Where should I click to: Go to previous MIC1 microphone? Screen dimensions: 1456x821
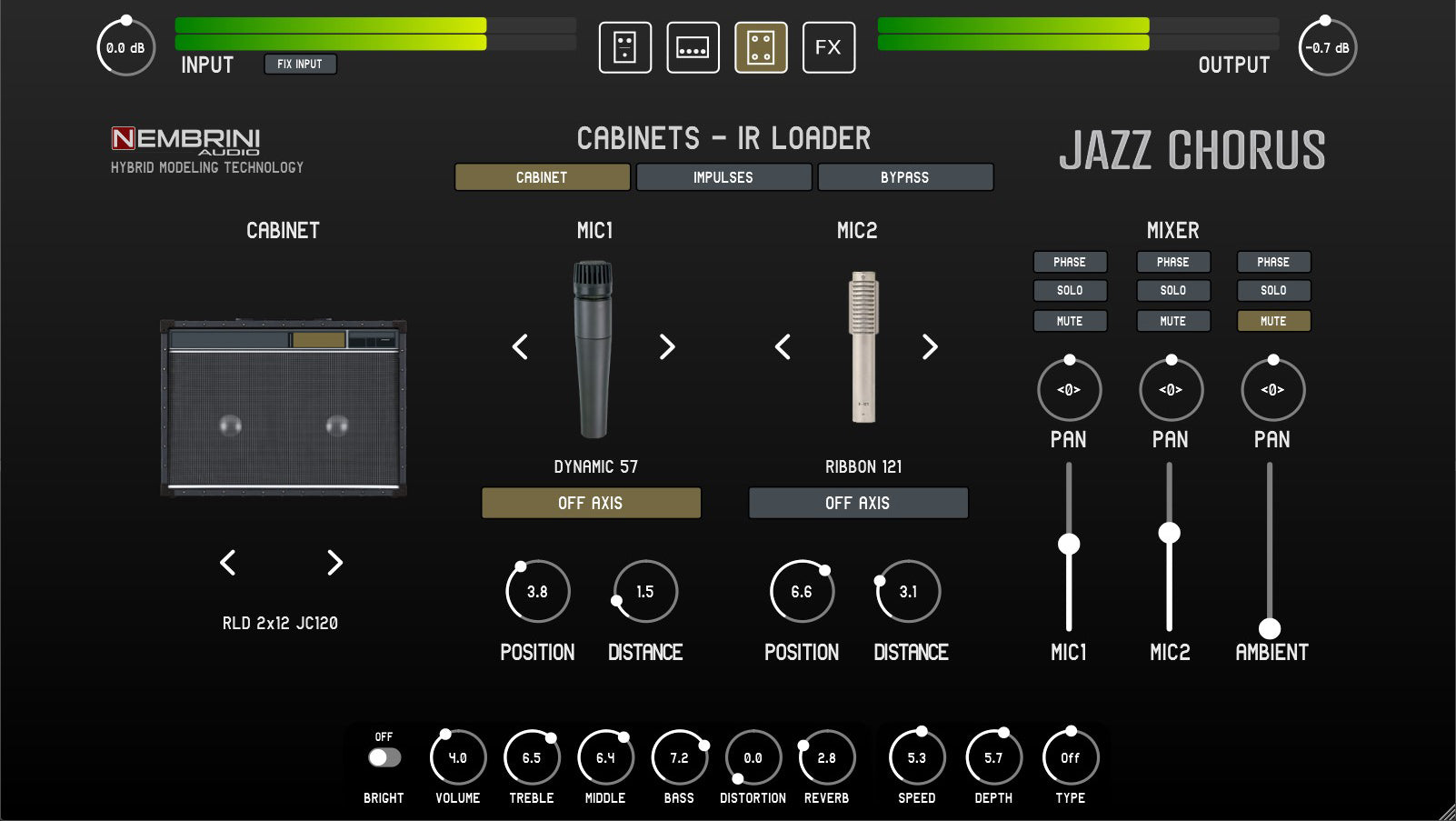coord(520,346)
